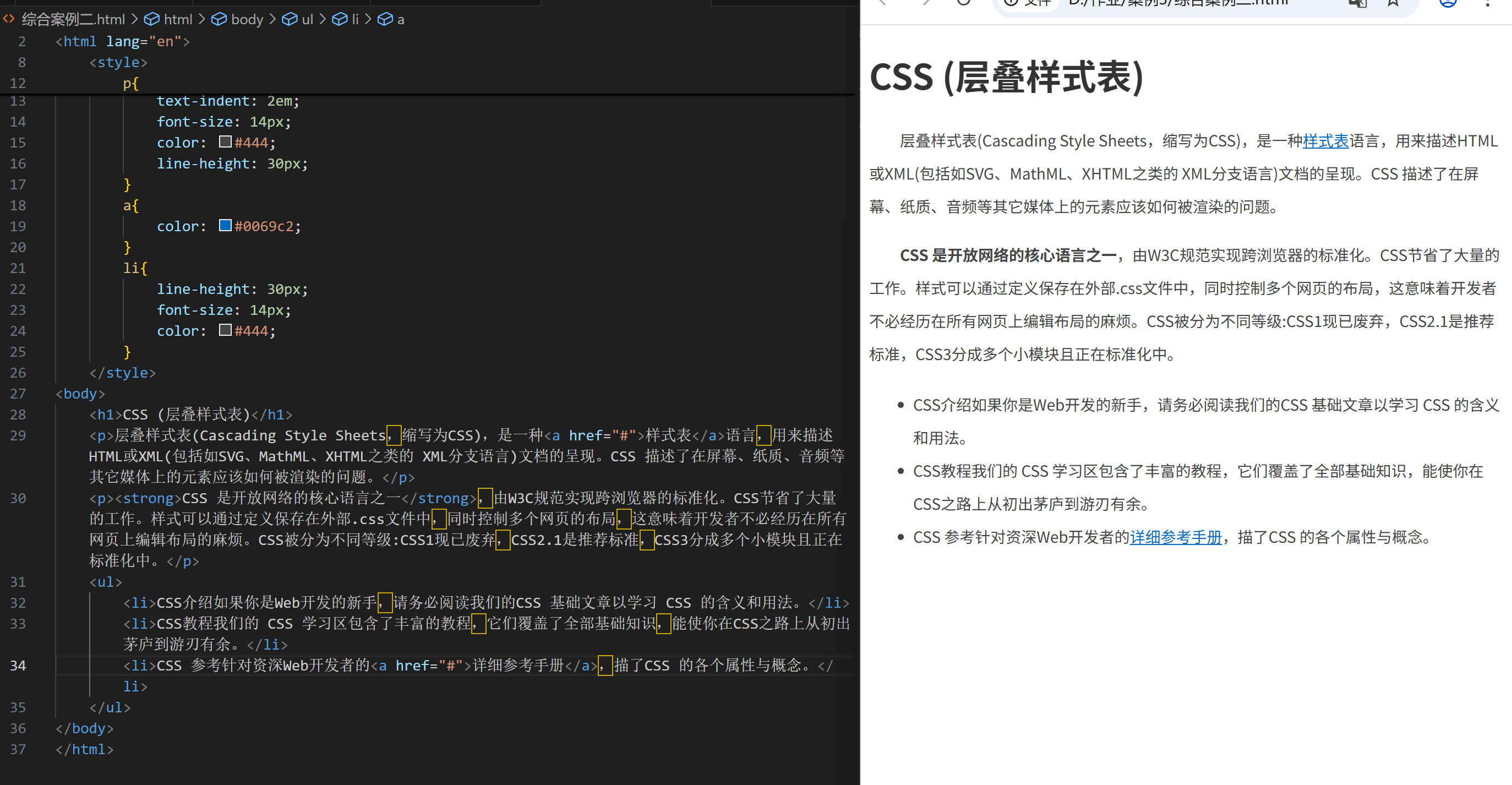Click the closing </ul> tag
The height and width of the screenshot is (785, 1512).
coord(110,707)
